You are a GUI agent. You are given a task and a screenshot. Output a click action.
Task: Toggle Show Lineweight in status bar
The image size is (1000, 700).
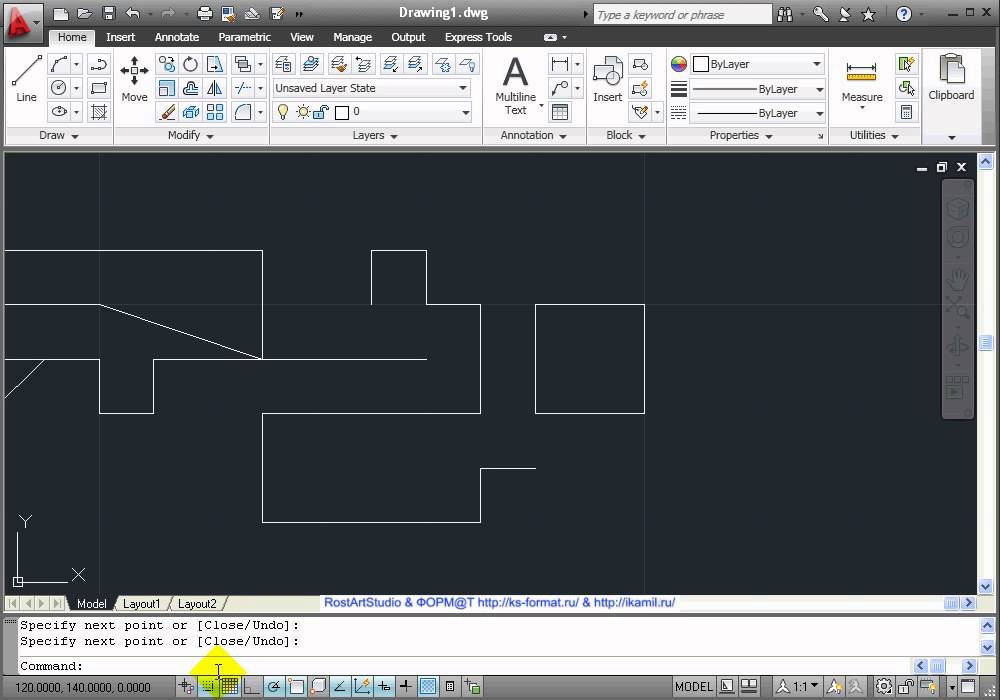point(406,687)
